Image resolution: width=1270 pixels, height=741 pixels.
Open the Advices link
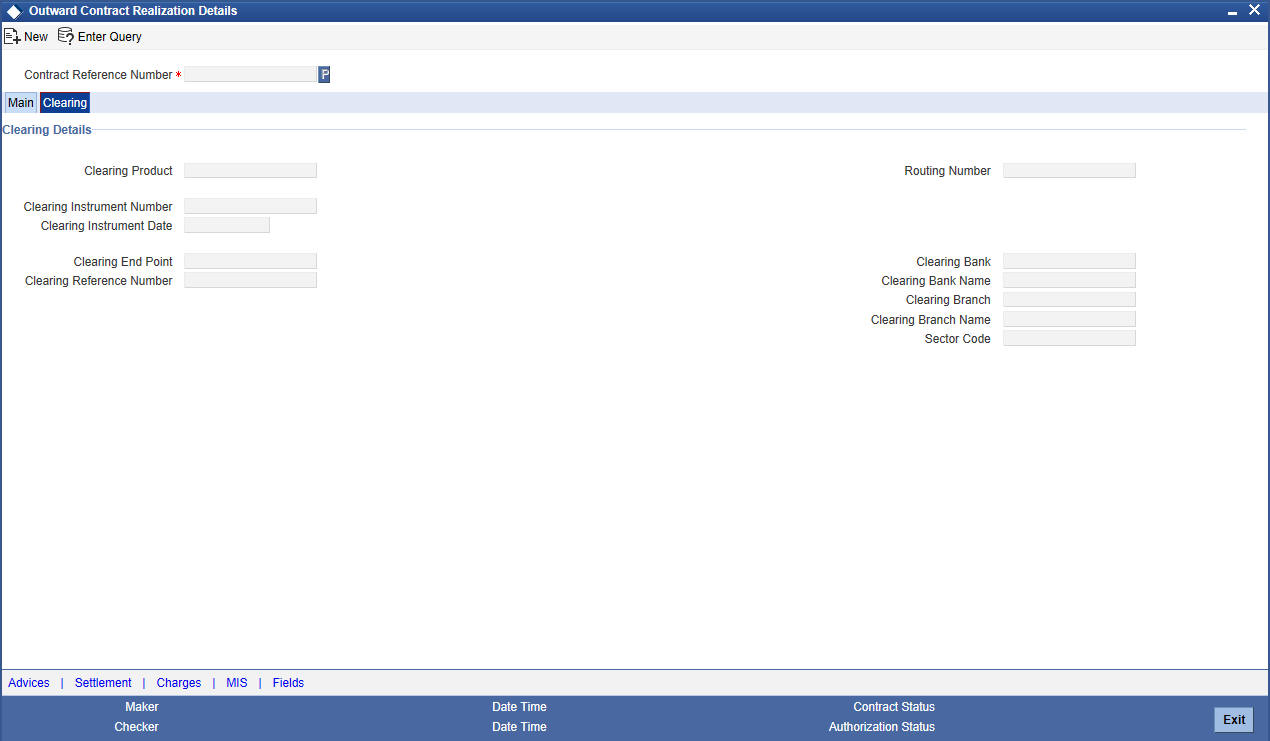pyautogui.click(x=29, y=683)
